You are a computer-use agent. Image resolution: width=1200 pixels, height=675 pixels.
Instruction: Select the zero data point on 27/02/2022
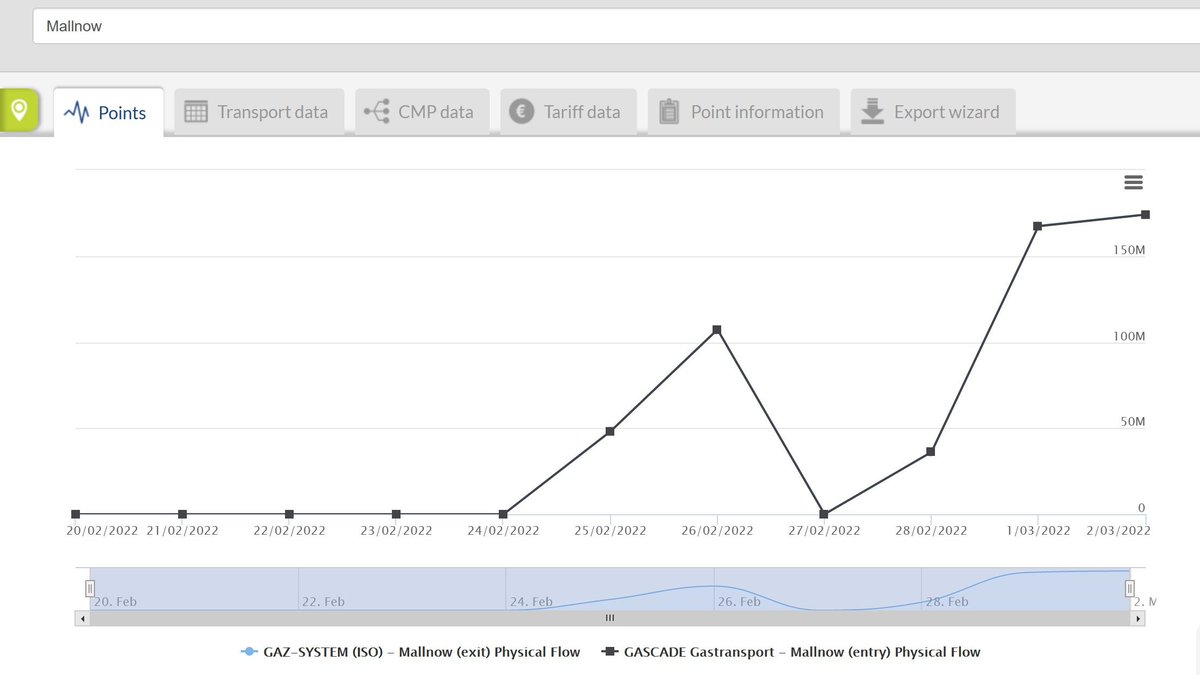click(x=824, y=514)
